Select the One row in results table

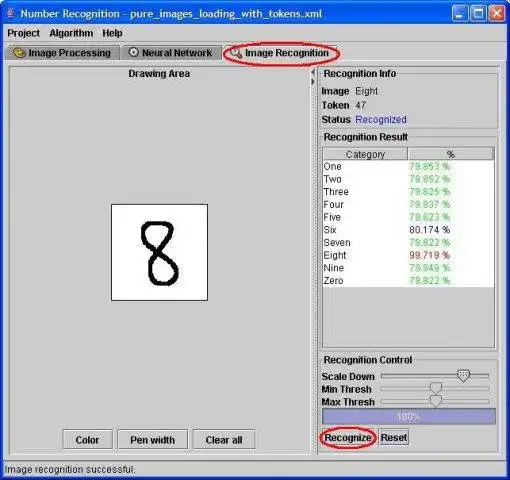(408, 166)
